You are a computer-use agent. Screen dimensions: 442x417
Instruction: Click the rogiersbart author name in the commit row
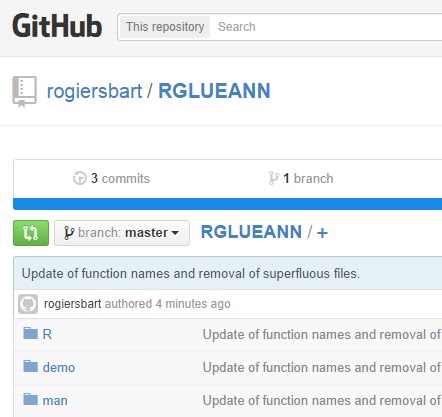tap(72, 304)
